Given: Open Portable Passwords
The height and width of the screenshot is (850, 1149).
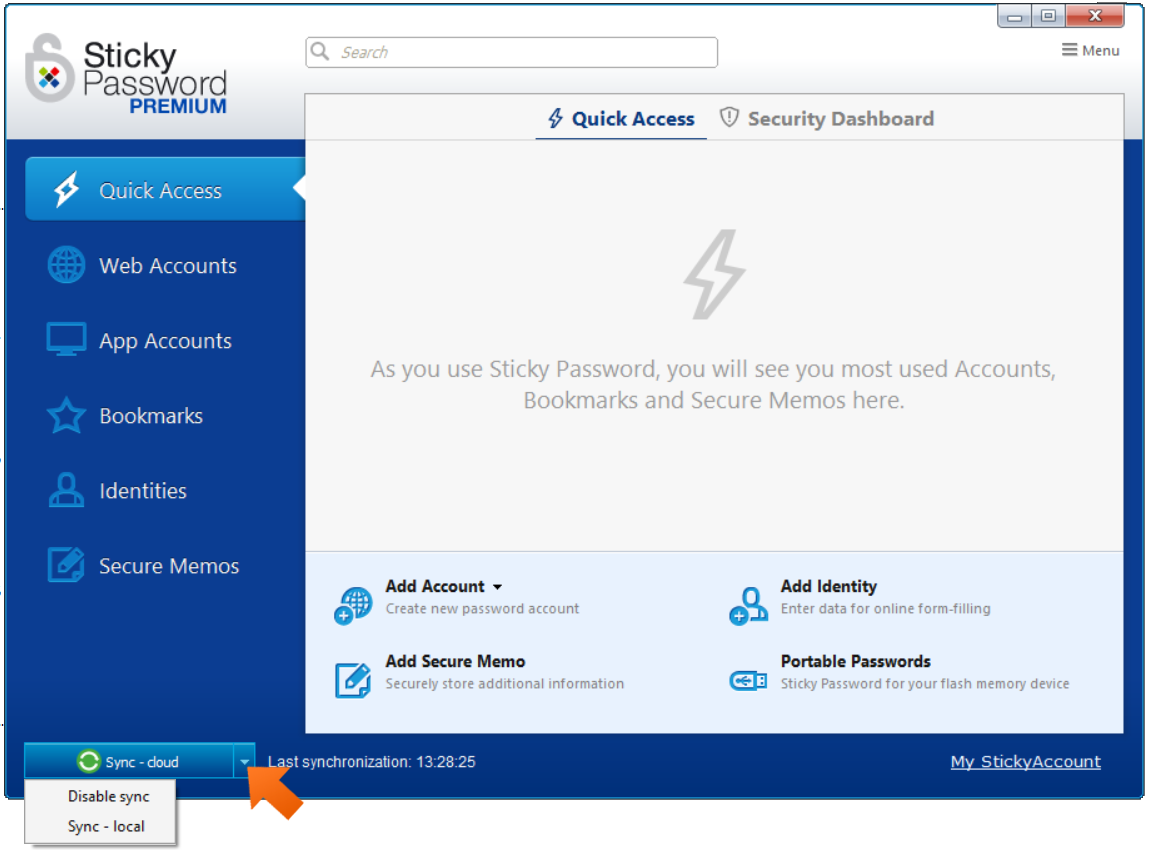Looking at the screenshot, I should pos(855,661).
